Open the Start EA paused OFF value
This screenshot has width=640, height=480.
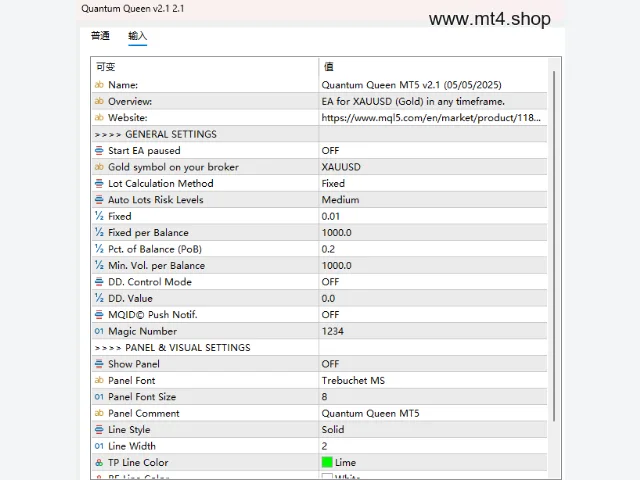click(x=433, y=151)
